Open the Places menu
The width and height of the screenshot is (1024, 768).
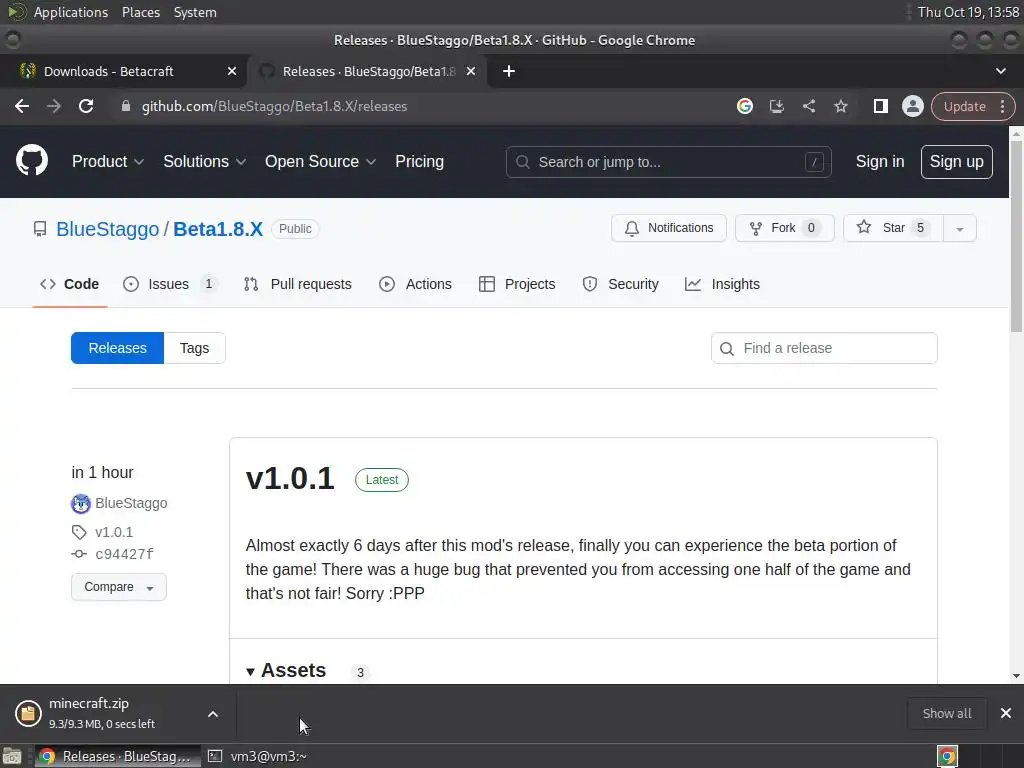(x=141, y=12)
